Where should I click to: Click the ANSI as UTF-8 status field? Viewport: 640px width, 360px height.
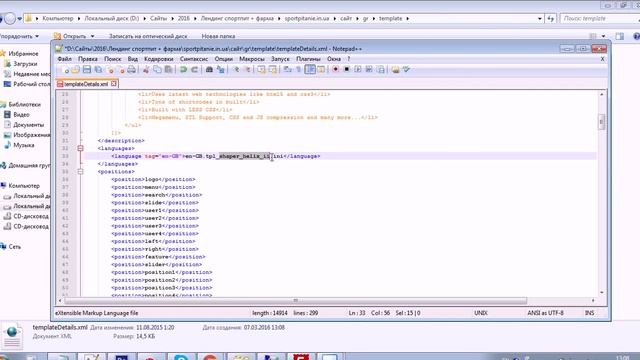coord(545,313)
